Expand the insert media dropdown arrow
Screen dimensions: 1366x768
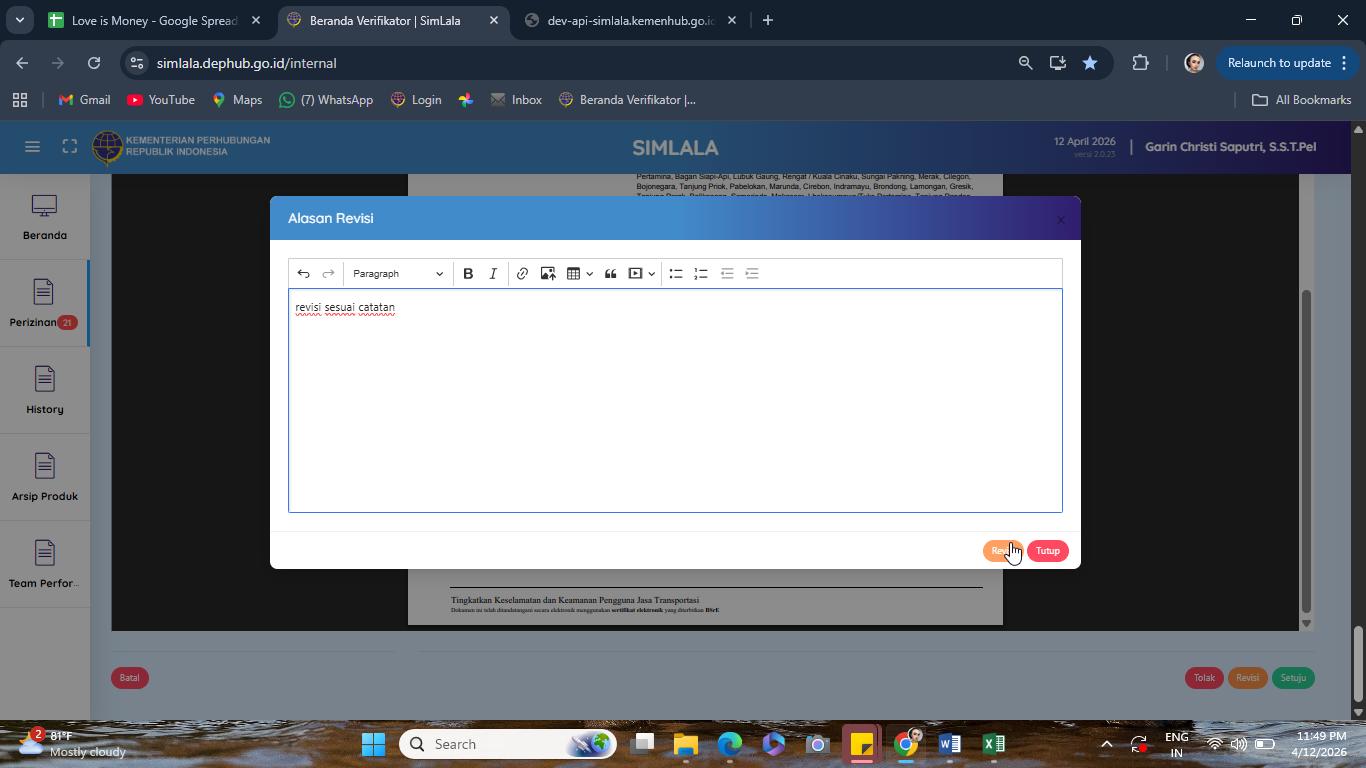point(651,274)
